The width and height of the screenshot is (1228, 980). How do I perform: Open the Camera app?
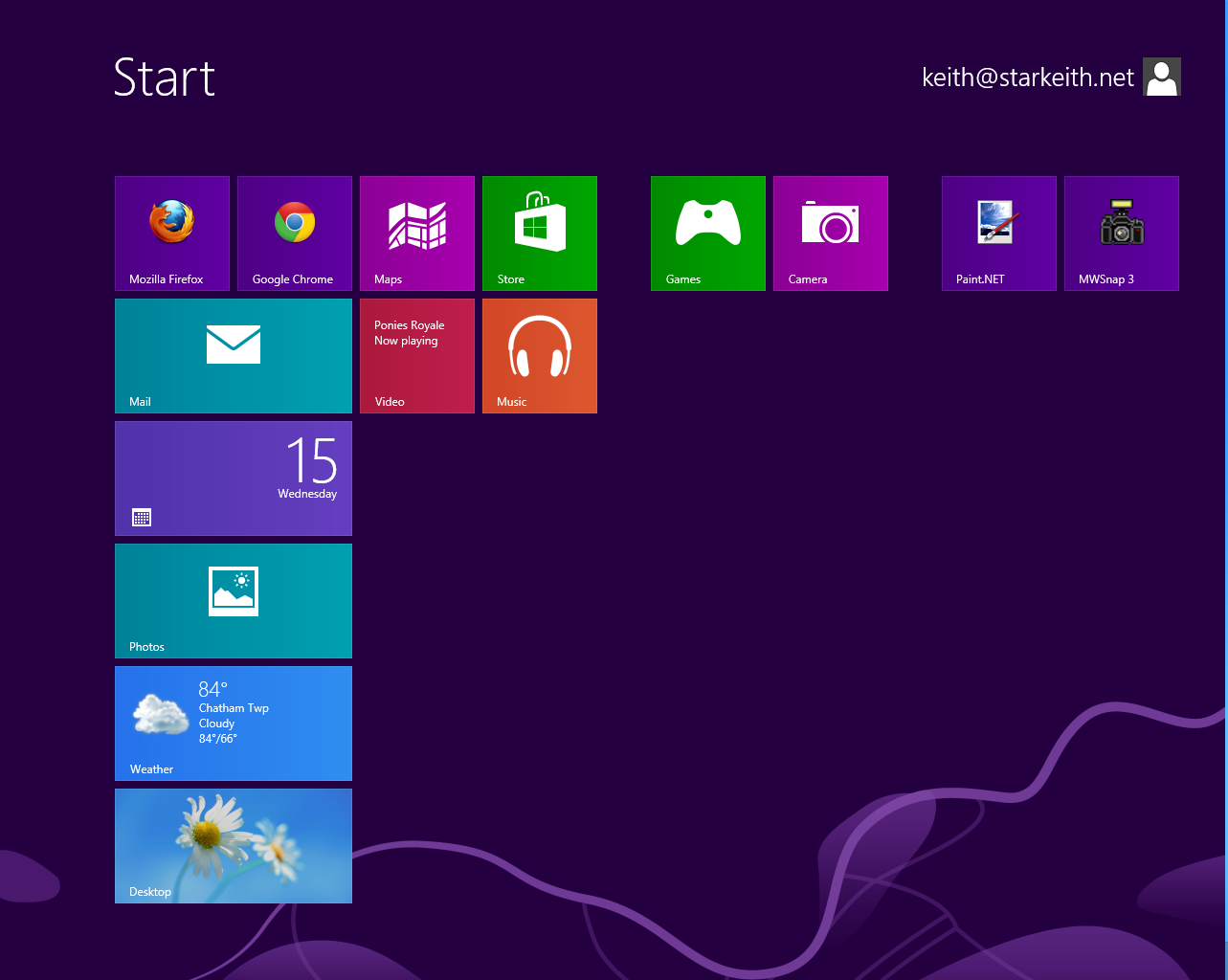(x=830, y=233)
